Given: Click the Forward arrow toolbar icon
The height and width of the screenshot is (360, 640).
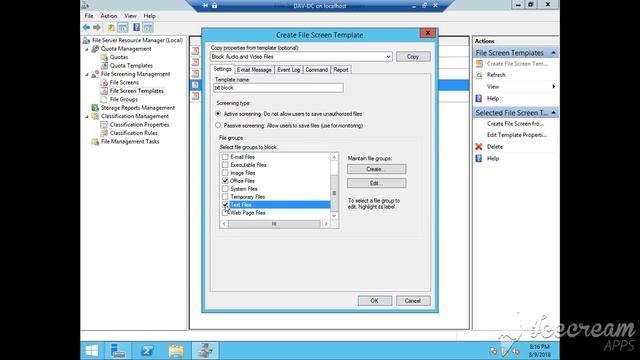Looking at the screenshot, I should click(97, 27).
